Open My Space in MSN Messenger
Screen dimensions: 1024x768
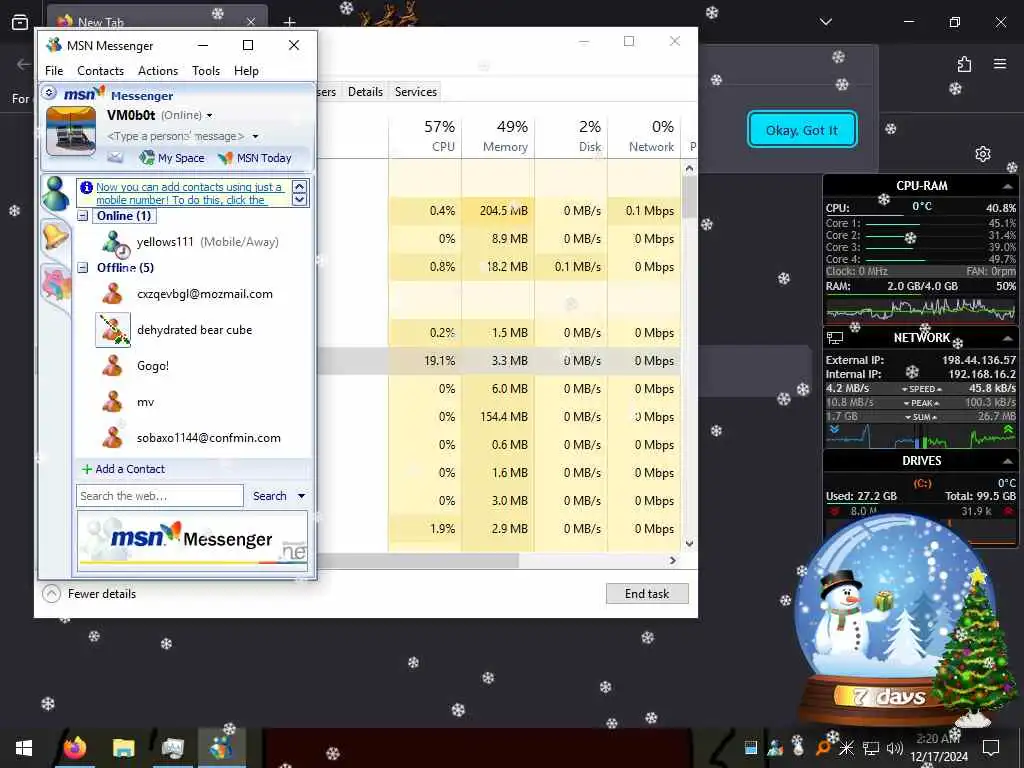click(172, 158)
